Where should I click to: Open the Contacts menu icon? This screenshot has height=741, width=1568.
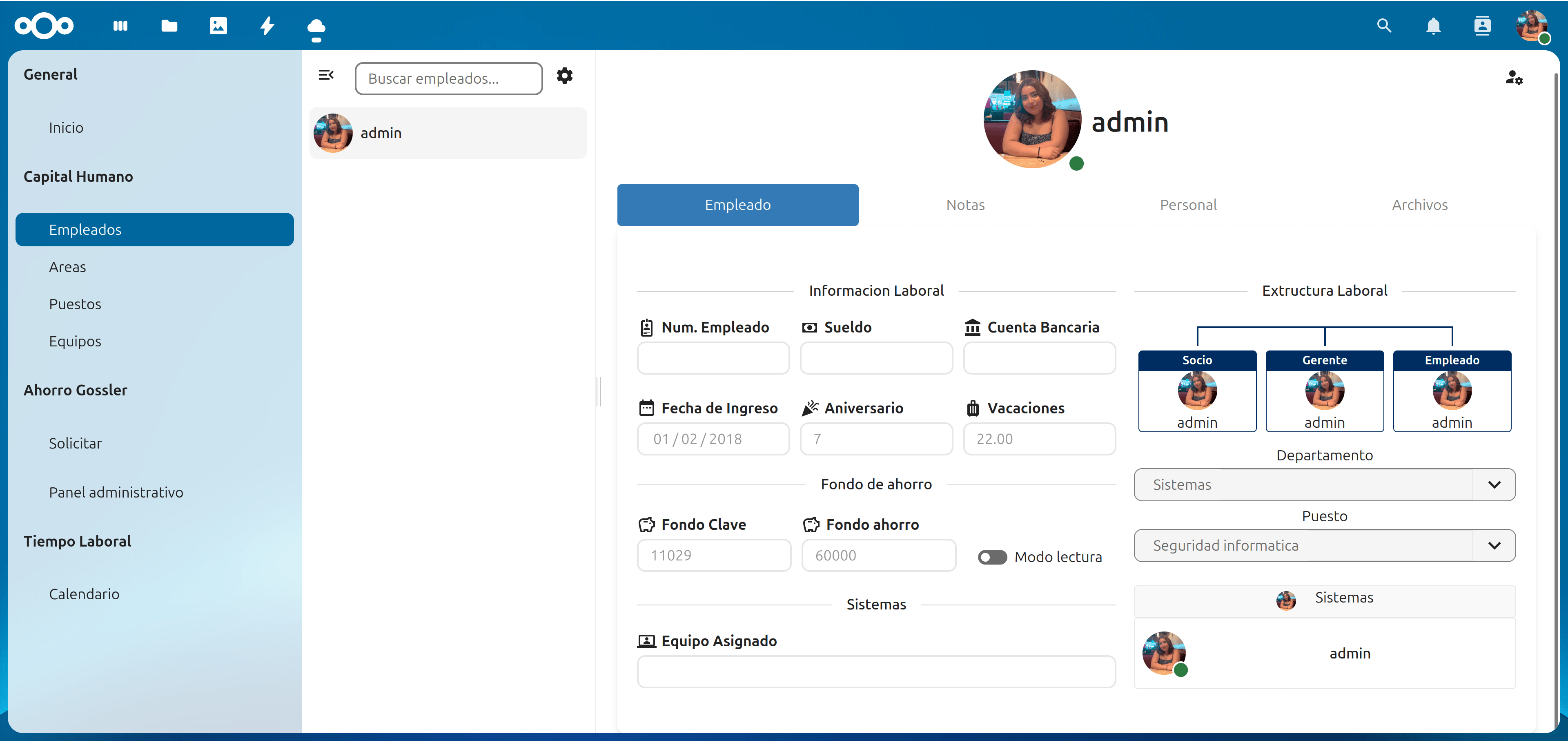pos(1482,26)
